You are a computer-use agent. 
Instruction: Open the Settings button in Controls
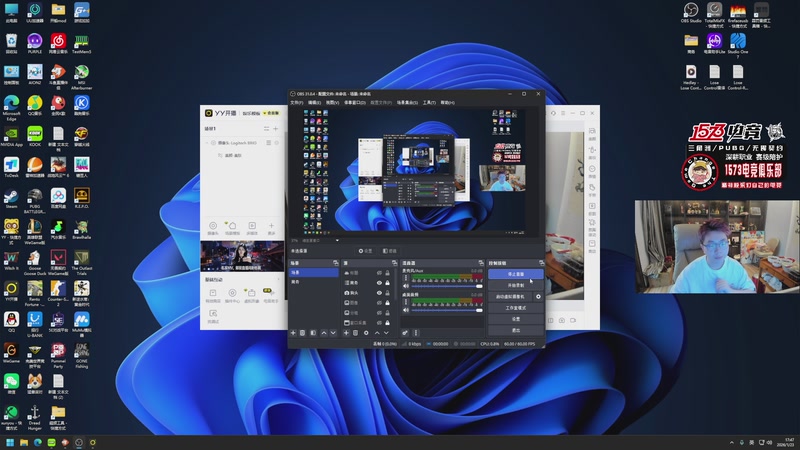(515, 319)
